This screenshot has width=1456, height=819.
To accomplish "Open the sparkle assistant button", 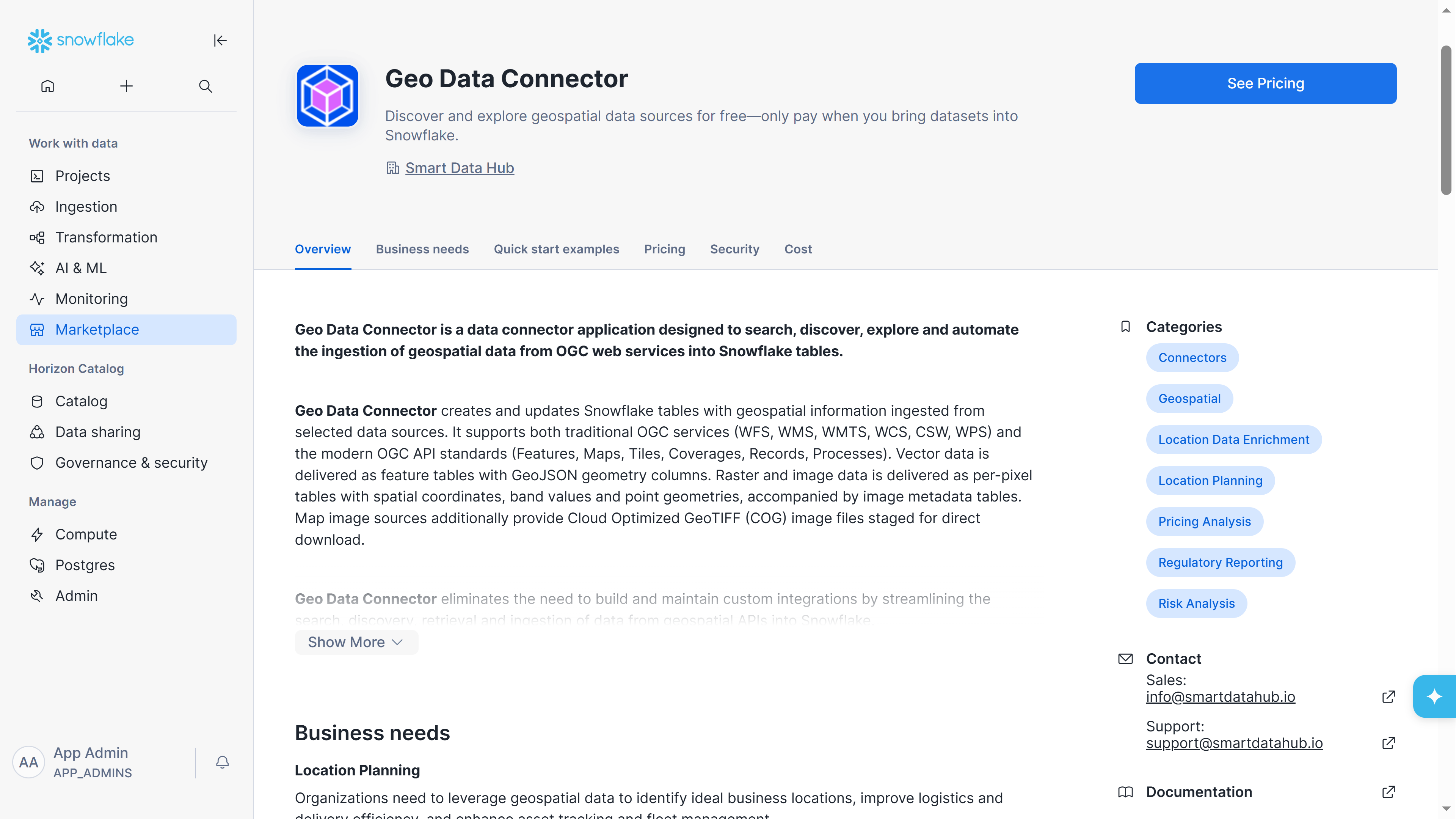I will point(1434,696).
